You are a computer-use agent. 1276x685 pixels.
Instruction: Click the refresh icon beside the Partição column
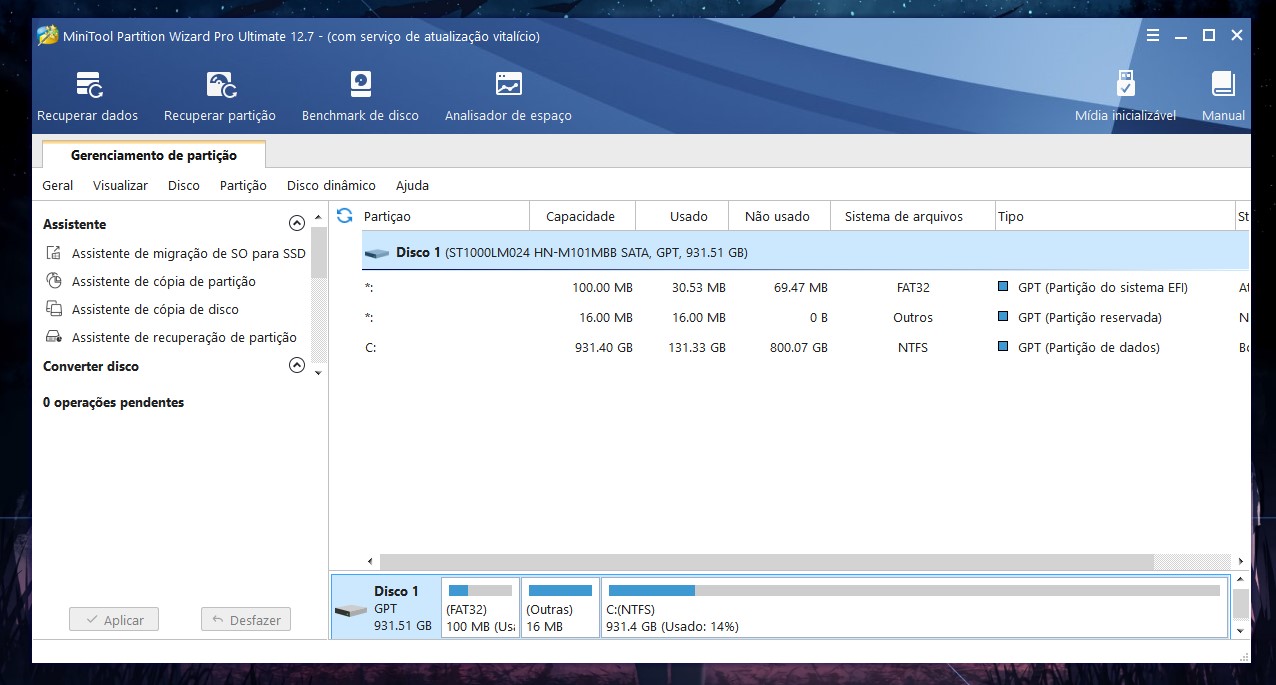coord(345,216)
